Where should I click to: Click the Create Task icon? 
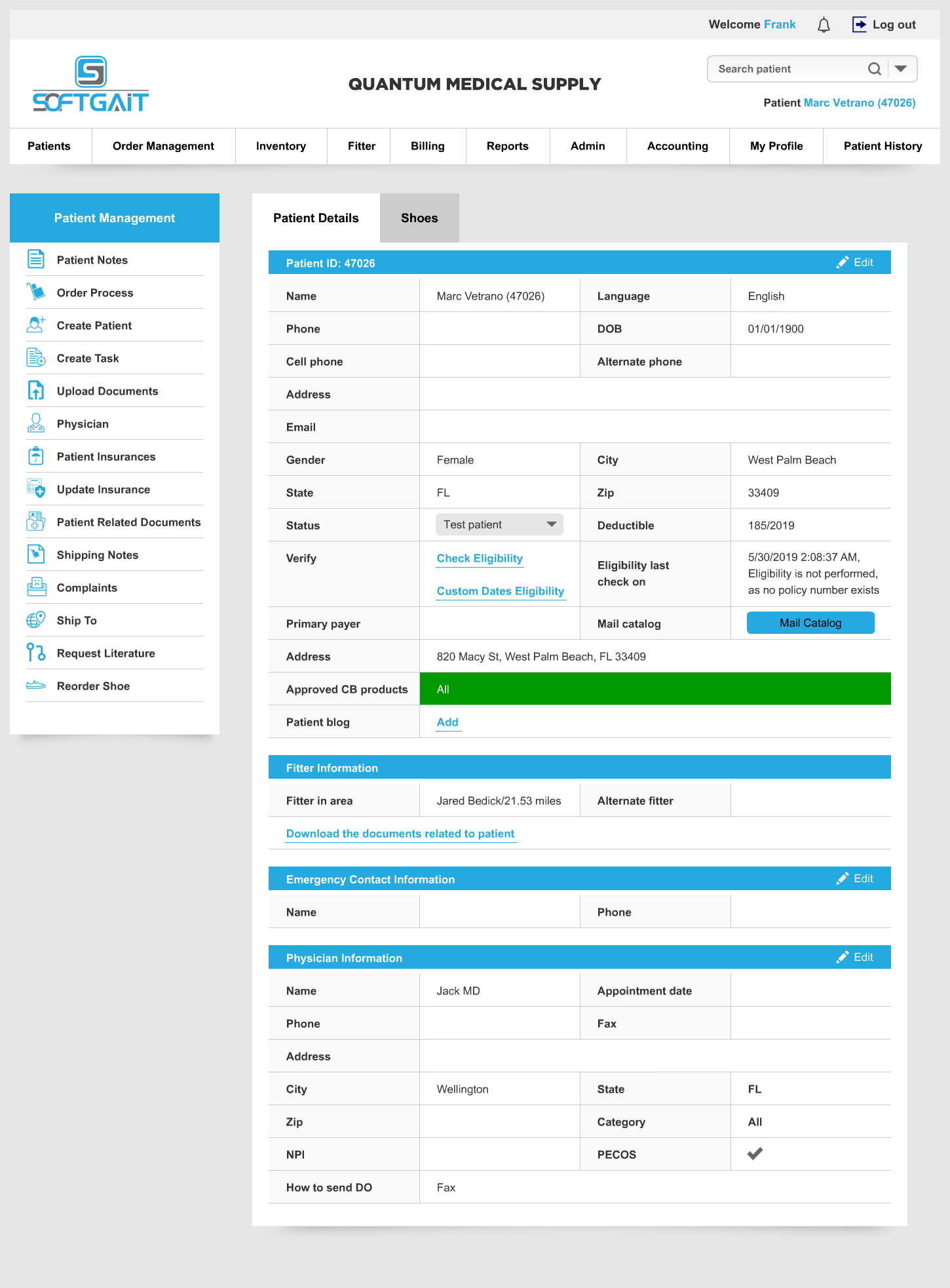pyautogui.click(x=36, y=357)
